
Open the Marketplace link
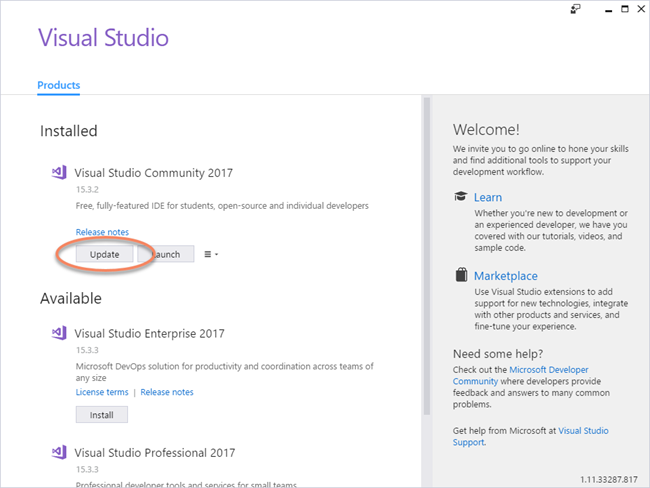tap(506, 276)
